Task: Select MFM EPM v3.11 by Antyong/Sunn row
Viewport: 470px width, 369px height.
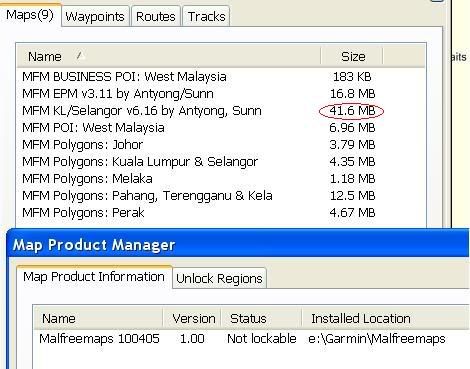Action: point(221,94)
